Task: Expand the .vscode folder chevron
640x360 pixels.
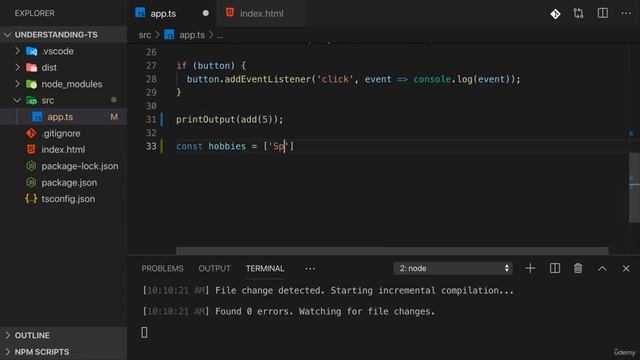Action: 18,51
